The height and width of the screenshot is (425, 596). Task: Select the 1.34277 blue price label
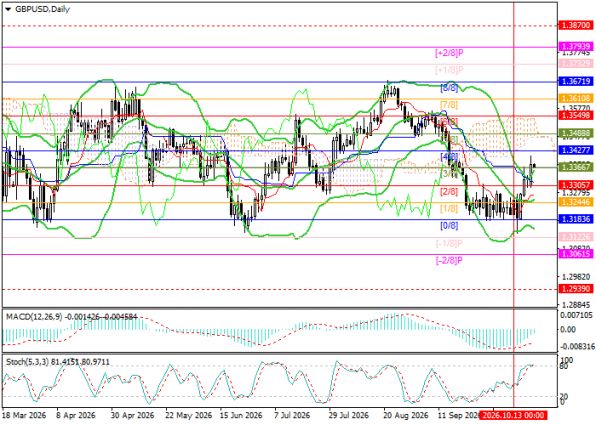point(575,150)
